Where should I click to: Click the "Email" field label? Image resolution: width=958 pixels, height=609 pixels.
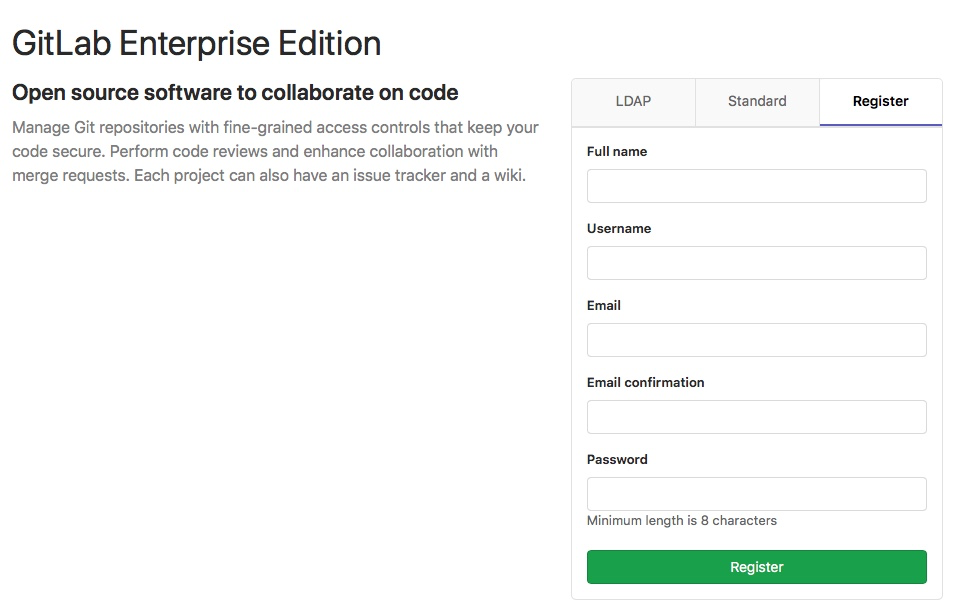click(x=604, y=306)
